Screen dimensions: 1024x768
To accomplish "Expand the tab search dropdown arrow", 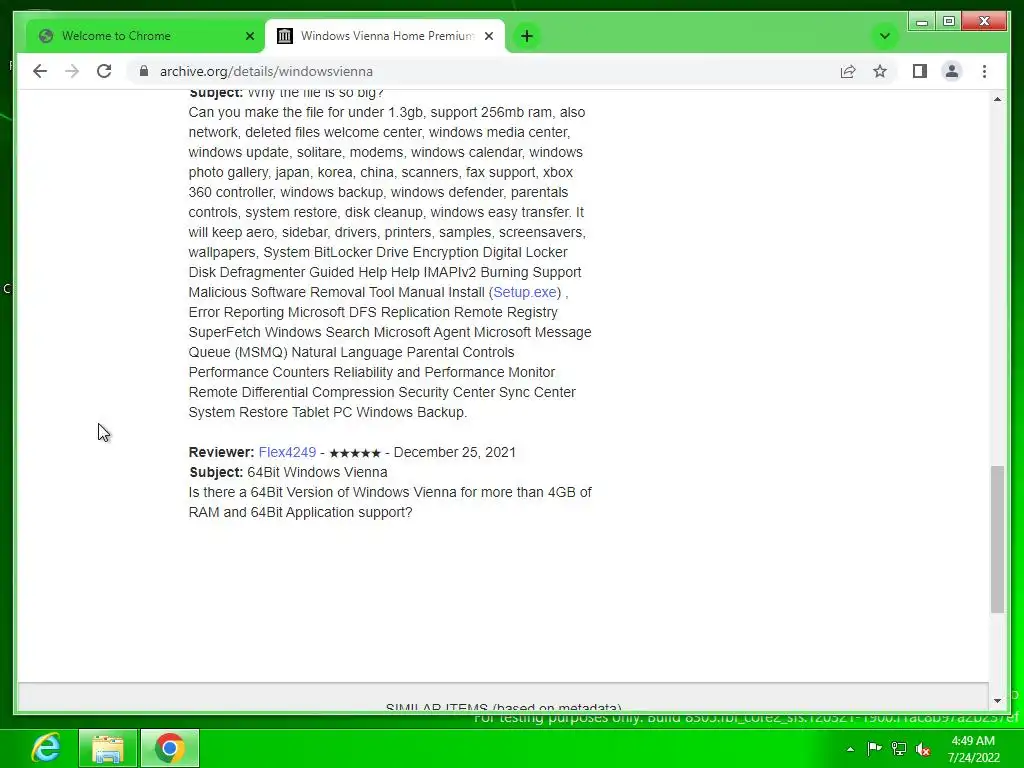I will 884,36.
